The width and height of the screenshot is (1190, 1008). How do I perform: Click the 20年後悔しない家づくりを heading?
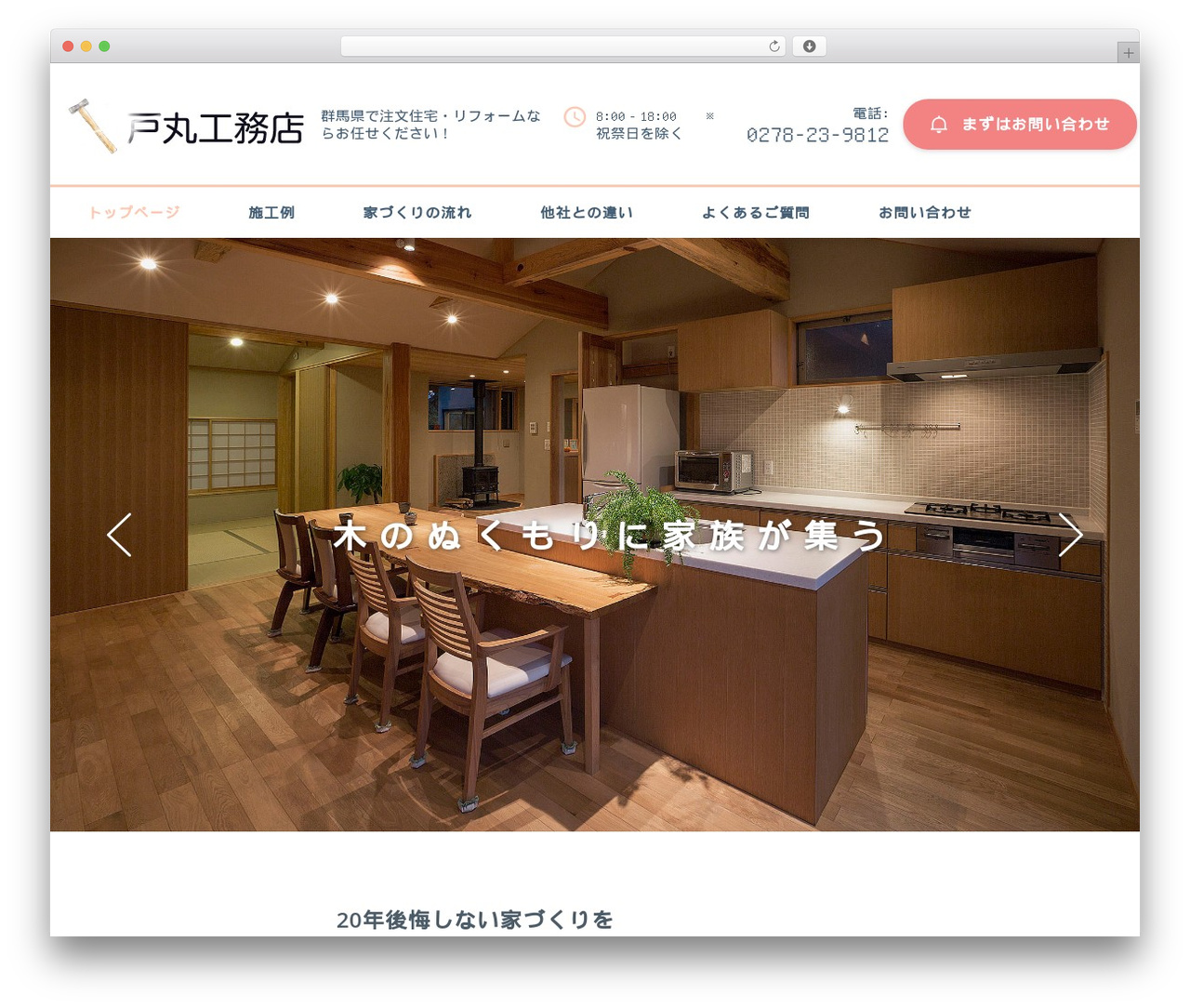475,920
